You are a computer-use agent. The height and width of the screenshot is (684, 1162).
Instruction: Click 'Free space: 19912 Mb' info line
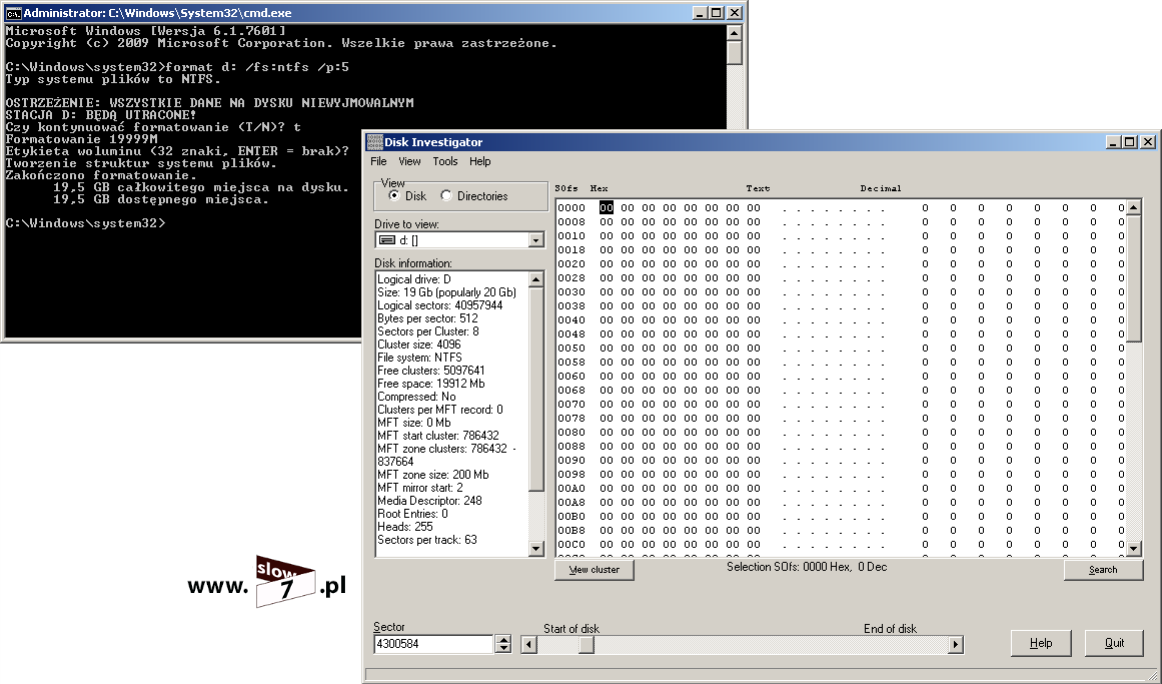click(431, 384)
